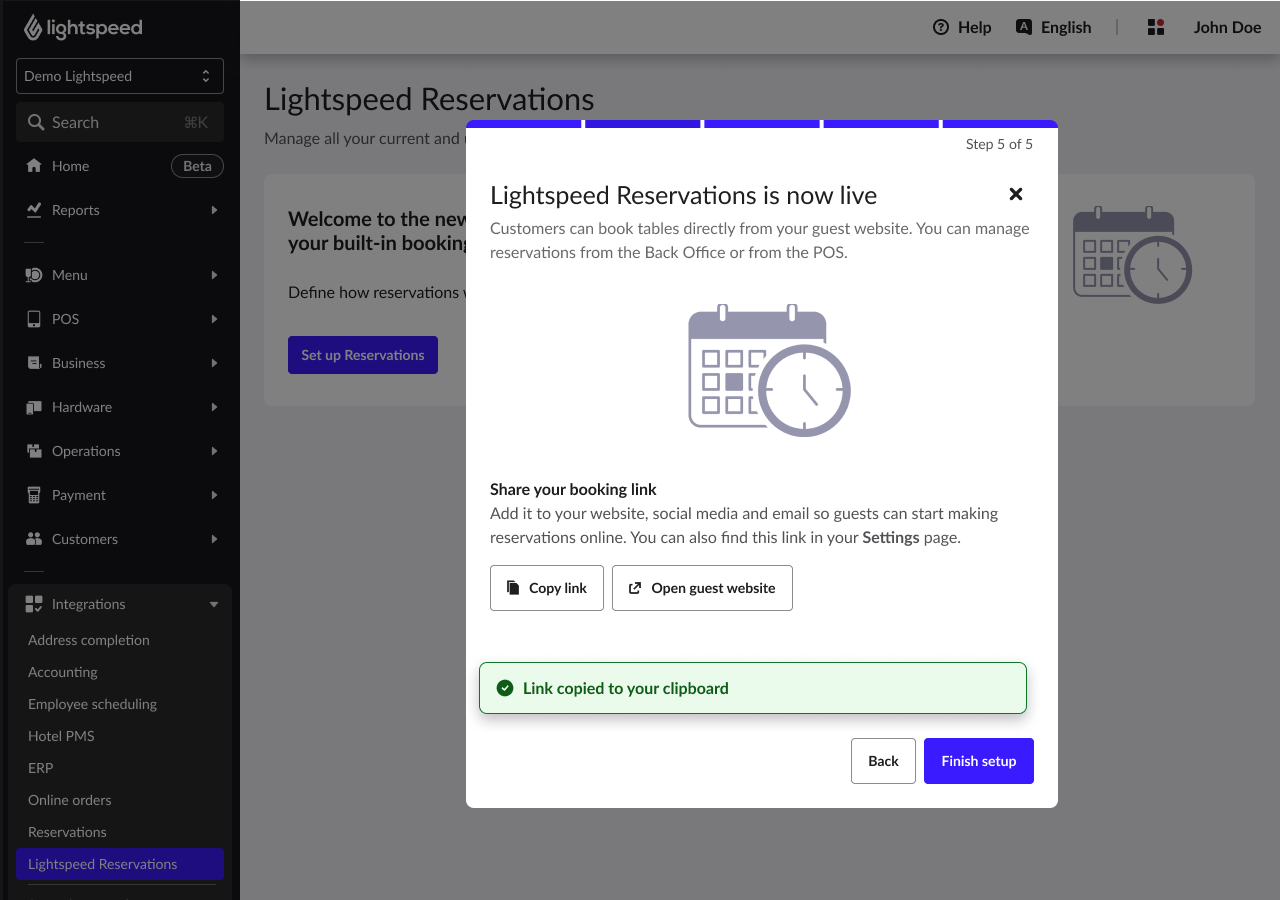Click the Reports chart icon

coord(34,210)
